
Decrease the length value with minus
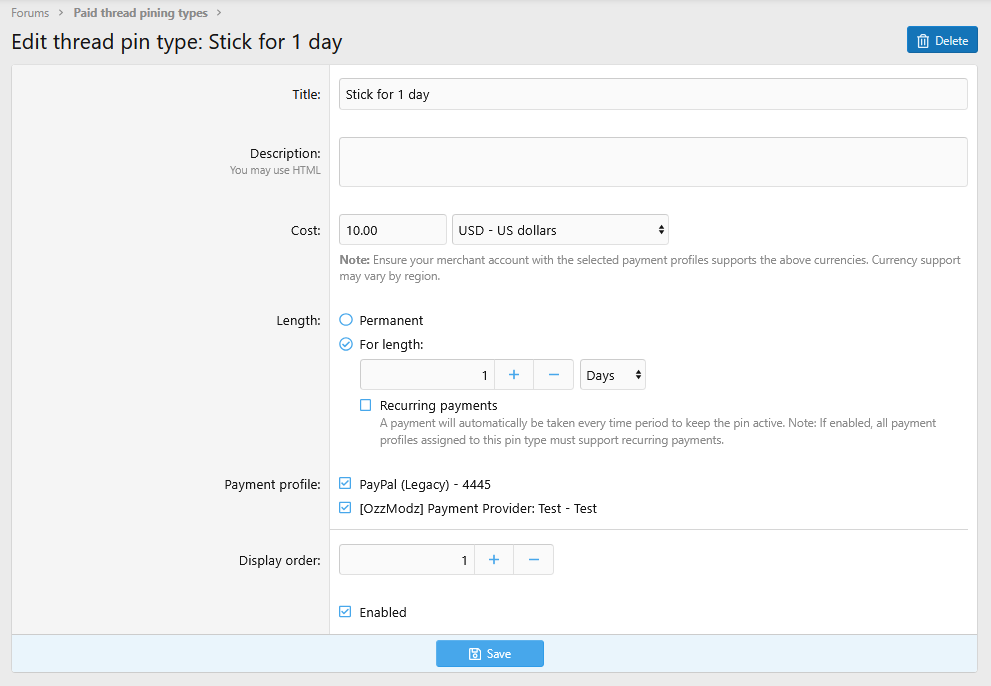point(554,375)
